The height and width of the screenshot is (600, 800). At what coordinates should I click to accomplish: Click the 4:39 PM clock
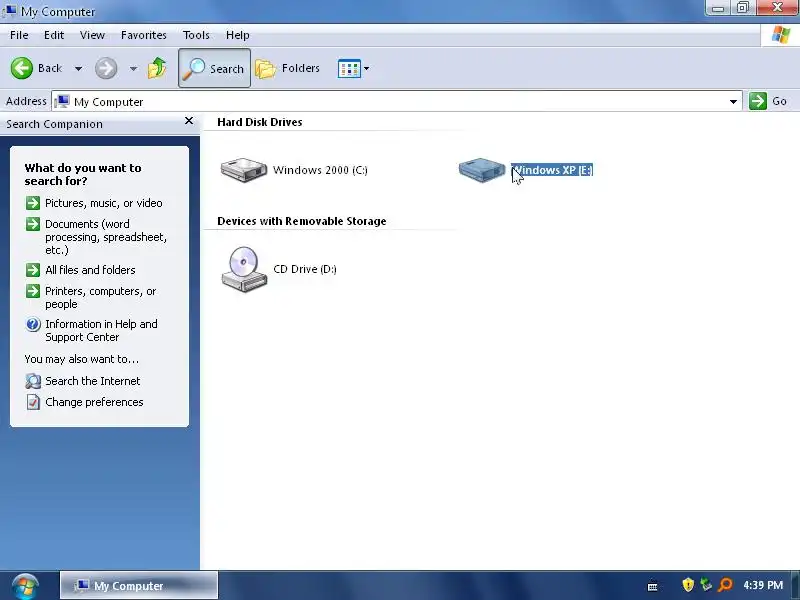pos(763,585)
